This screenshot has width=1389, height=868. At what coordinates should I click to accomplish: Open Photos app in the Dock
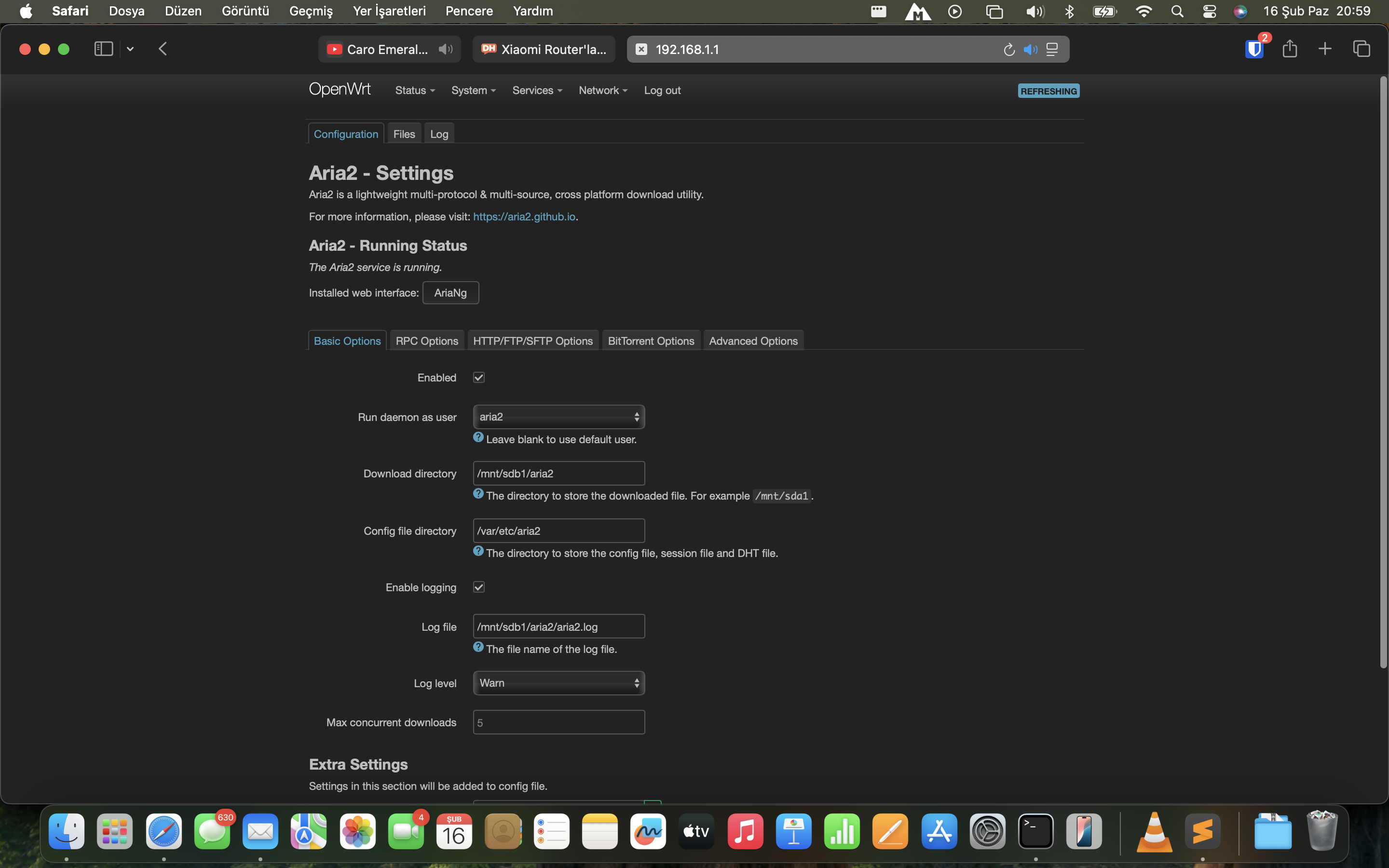[x=357, y=831]
